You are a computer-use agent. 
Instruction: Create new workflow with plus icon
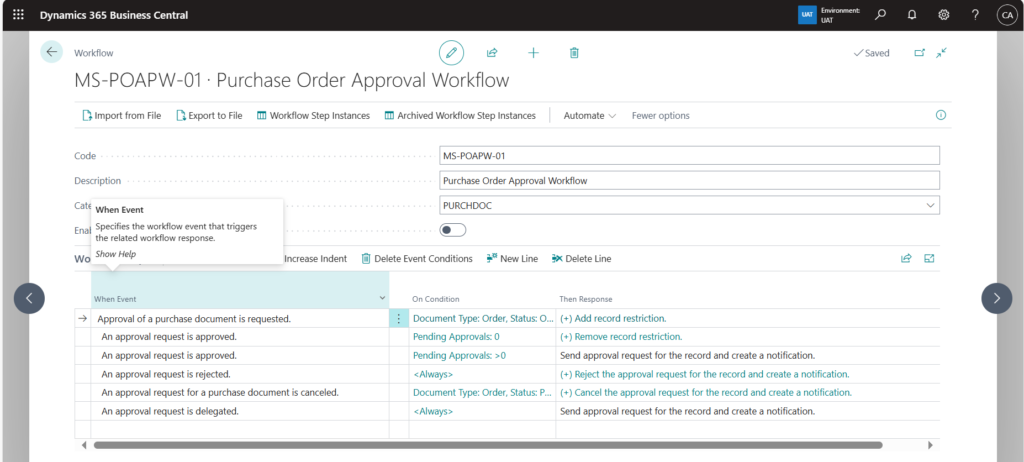[534, 53]
